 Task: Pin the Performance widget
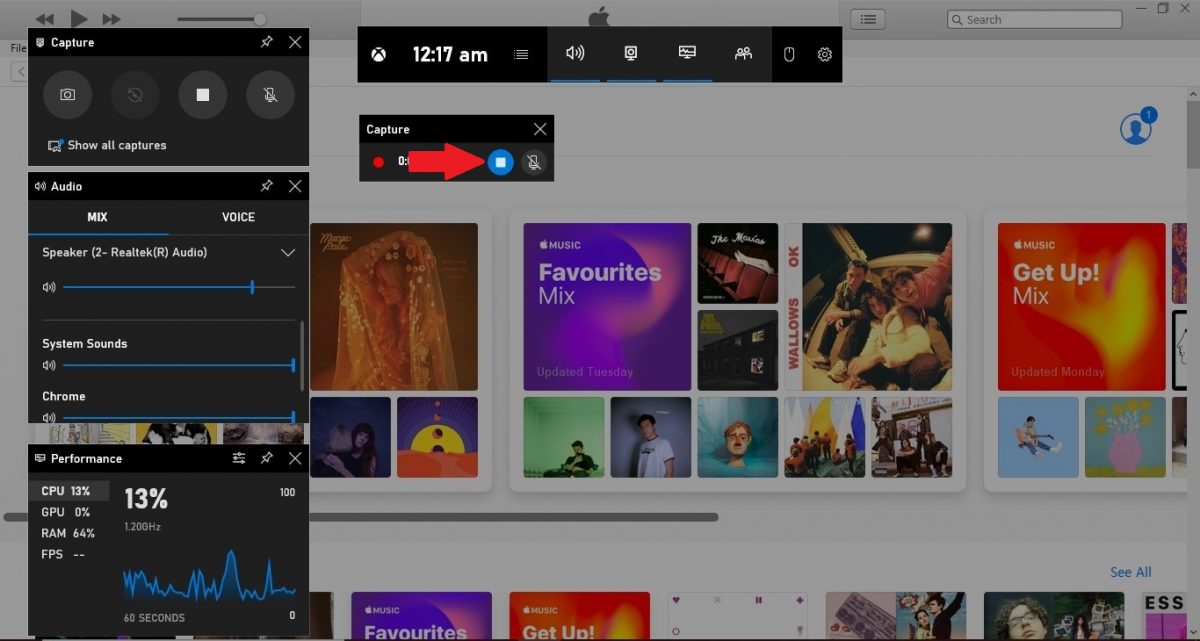tap(266, 458)
